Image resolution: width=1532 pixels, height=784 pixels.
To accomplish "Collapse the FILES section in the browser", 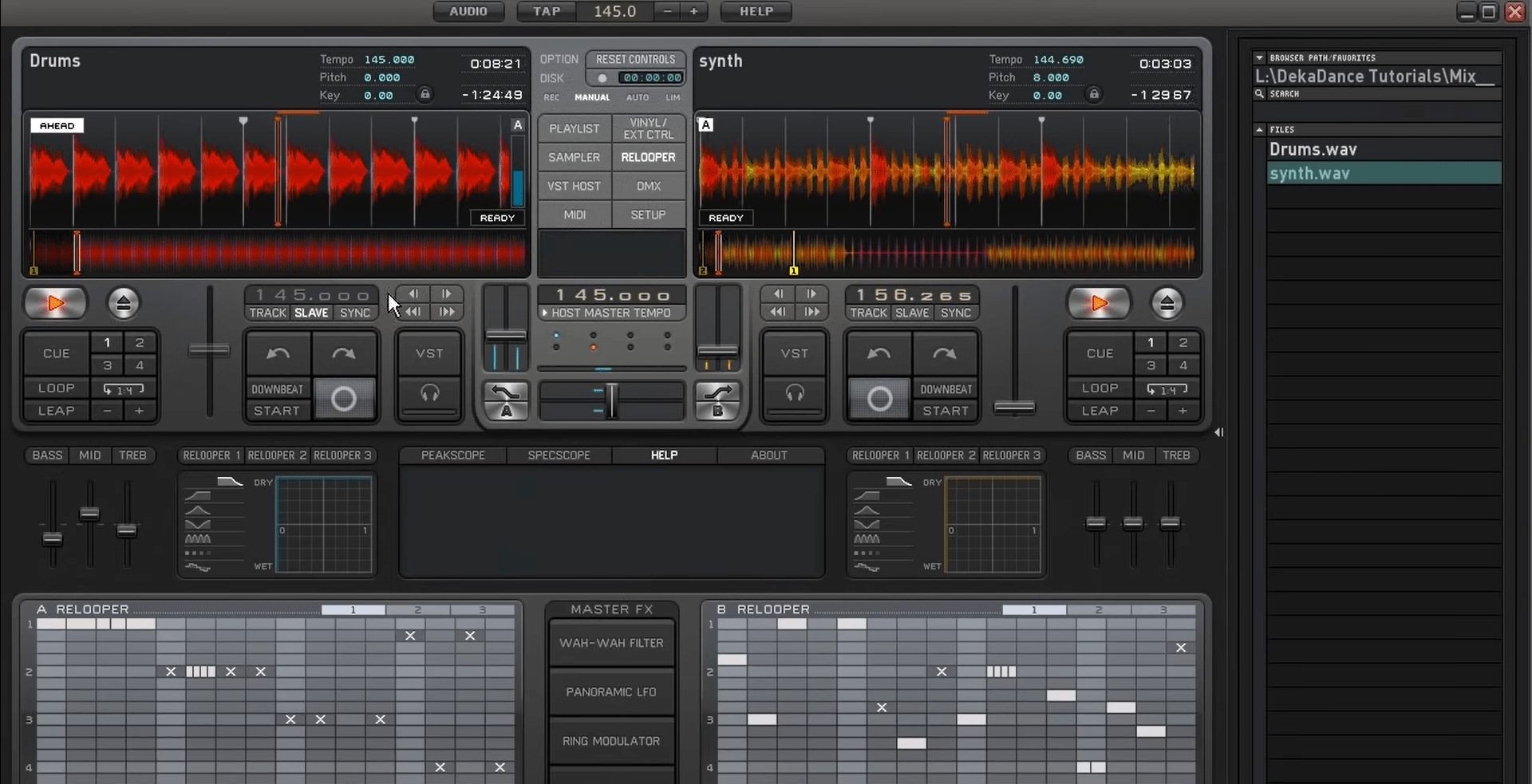I will click(1259, 128).
